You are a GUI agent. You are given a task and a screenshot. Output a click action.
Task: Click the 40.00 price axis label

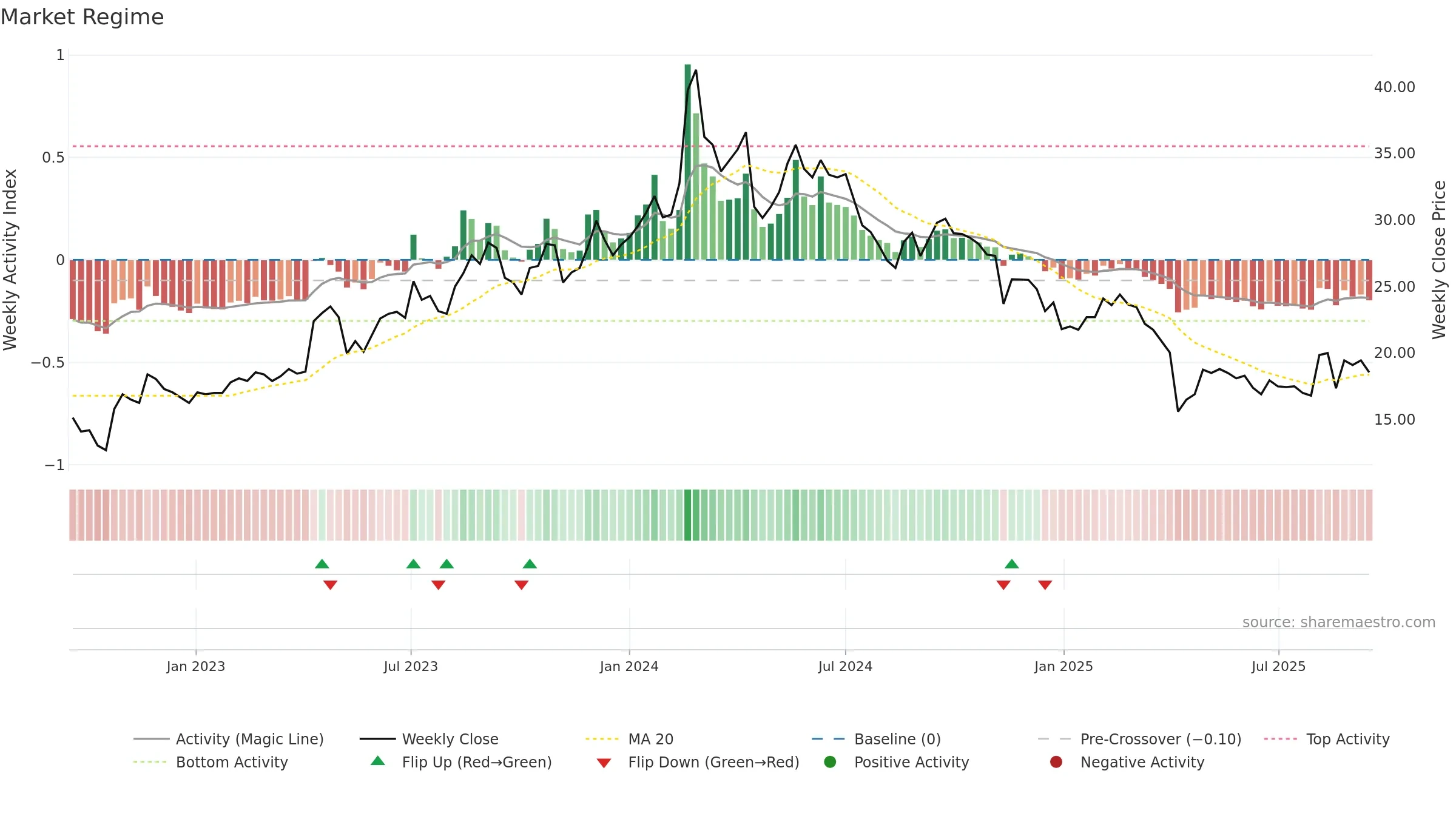click(1395, 87)
